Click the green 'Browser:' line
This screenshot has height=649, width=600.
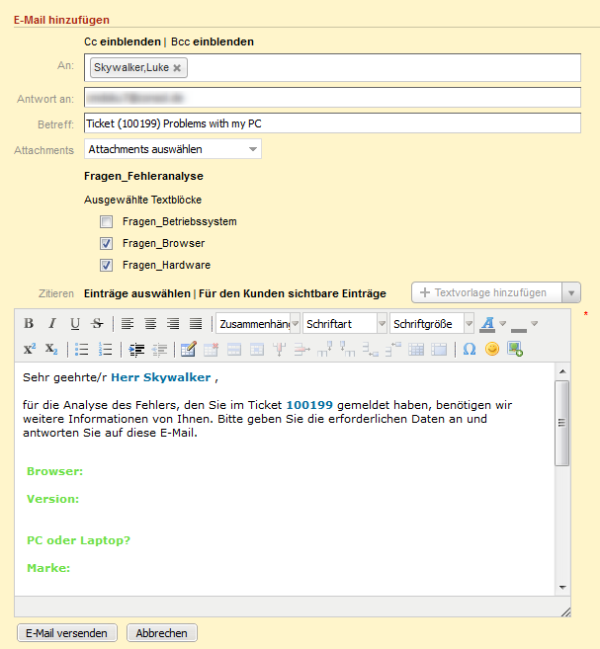[55, 471]
